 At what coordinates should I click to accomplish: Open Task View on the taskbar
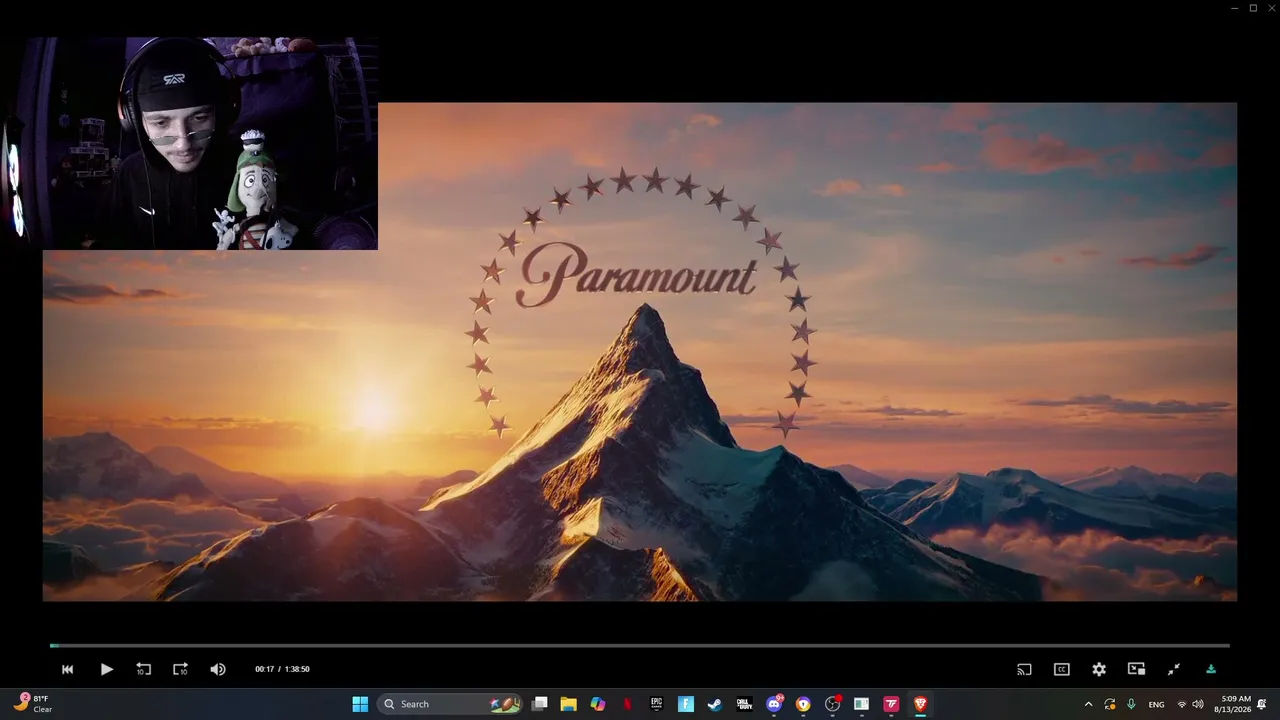point(539,704)
